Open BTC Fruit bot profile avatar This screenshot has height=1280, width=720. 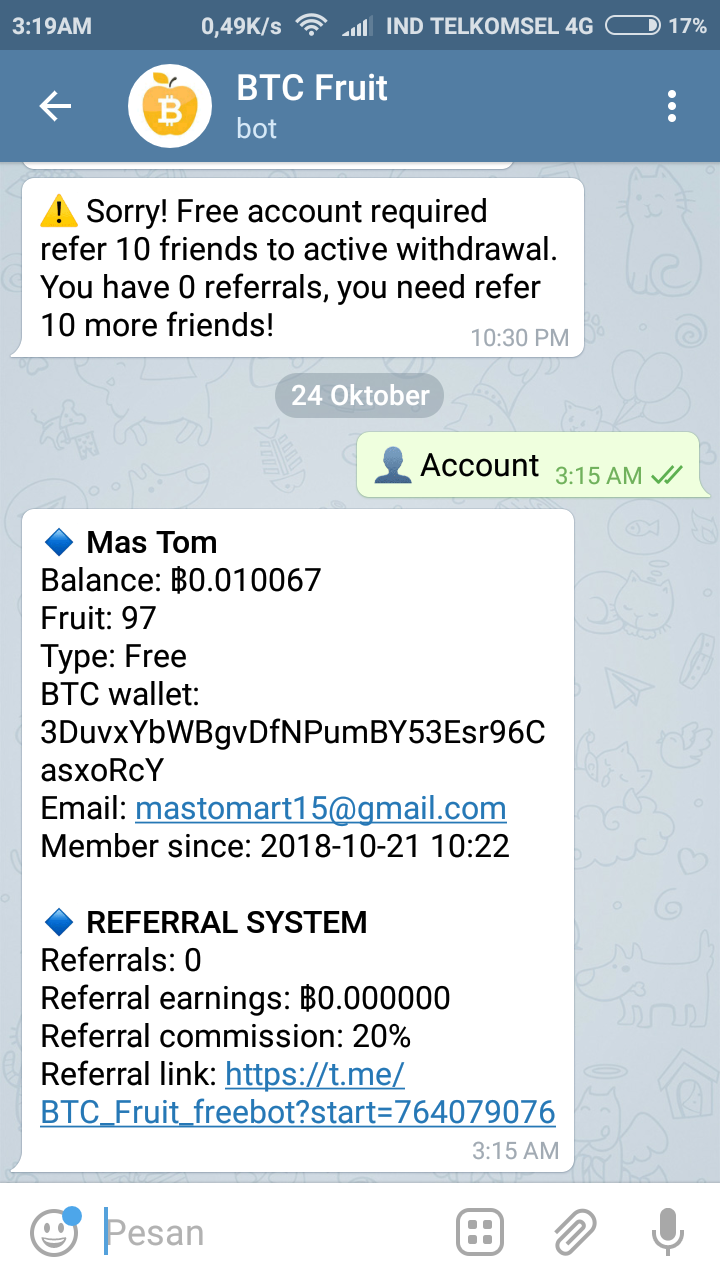[x=170, y=107]
